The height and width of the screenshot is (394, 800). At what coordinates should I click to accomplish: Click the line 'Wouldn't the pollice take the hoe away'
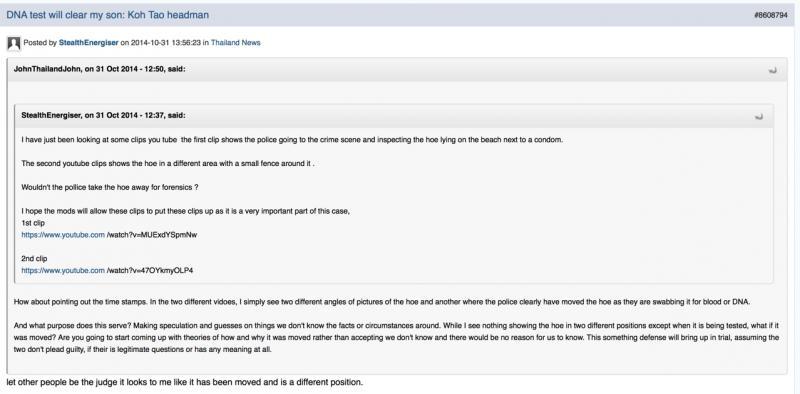click(110, 187)
